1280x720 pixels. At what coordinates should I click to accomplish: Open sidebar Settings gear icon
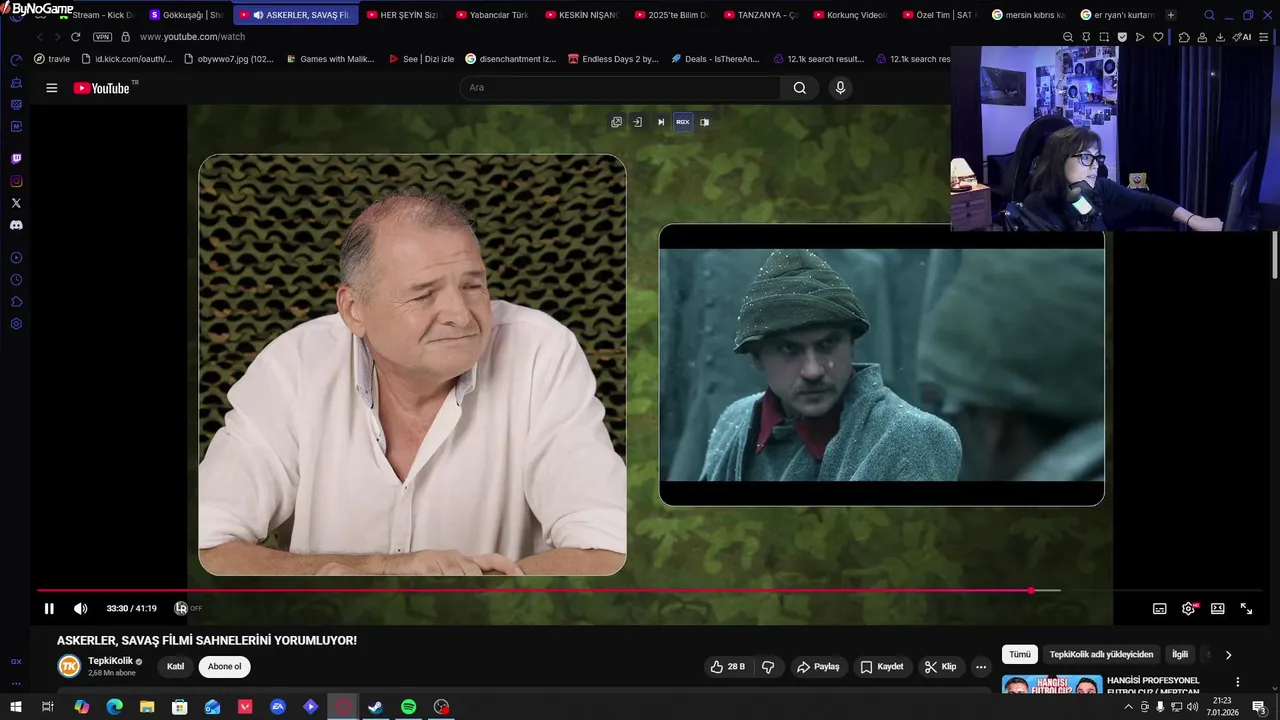click(x=16, y=324)
